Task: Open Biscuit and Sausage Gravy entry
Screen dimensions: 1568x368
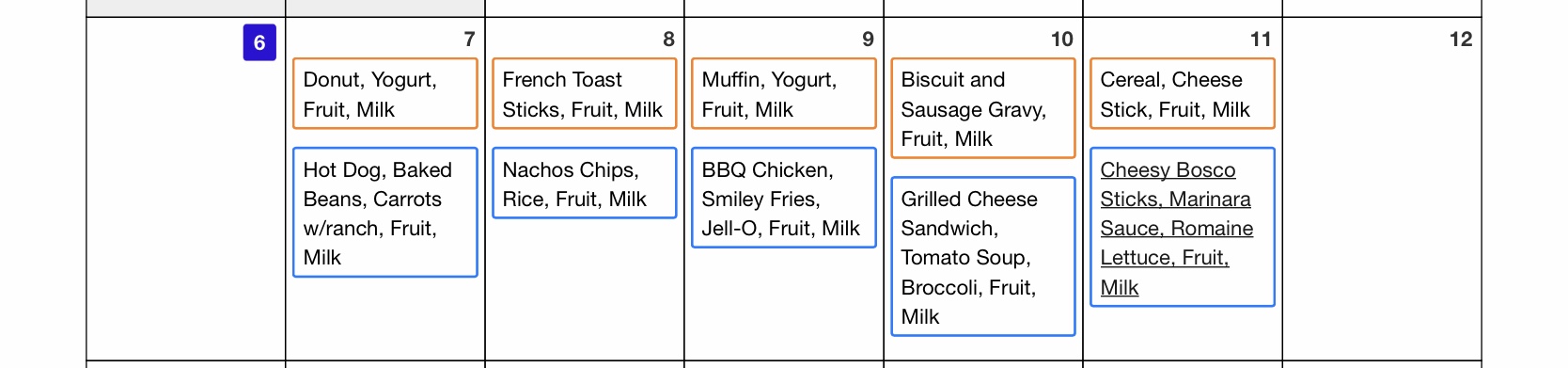Action: (983, 108)
